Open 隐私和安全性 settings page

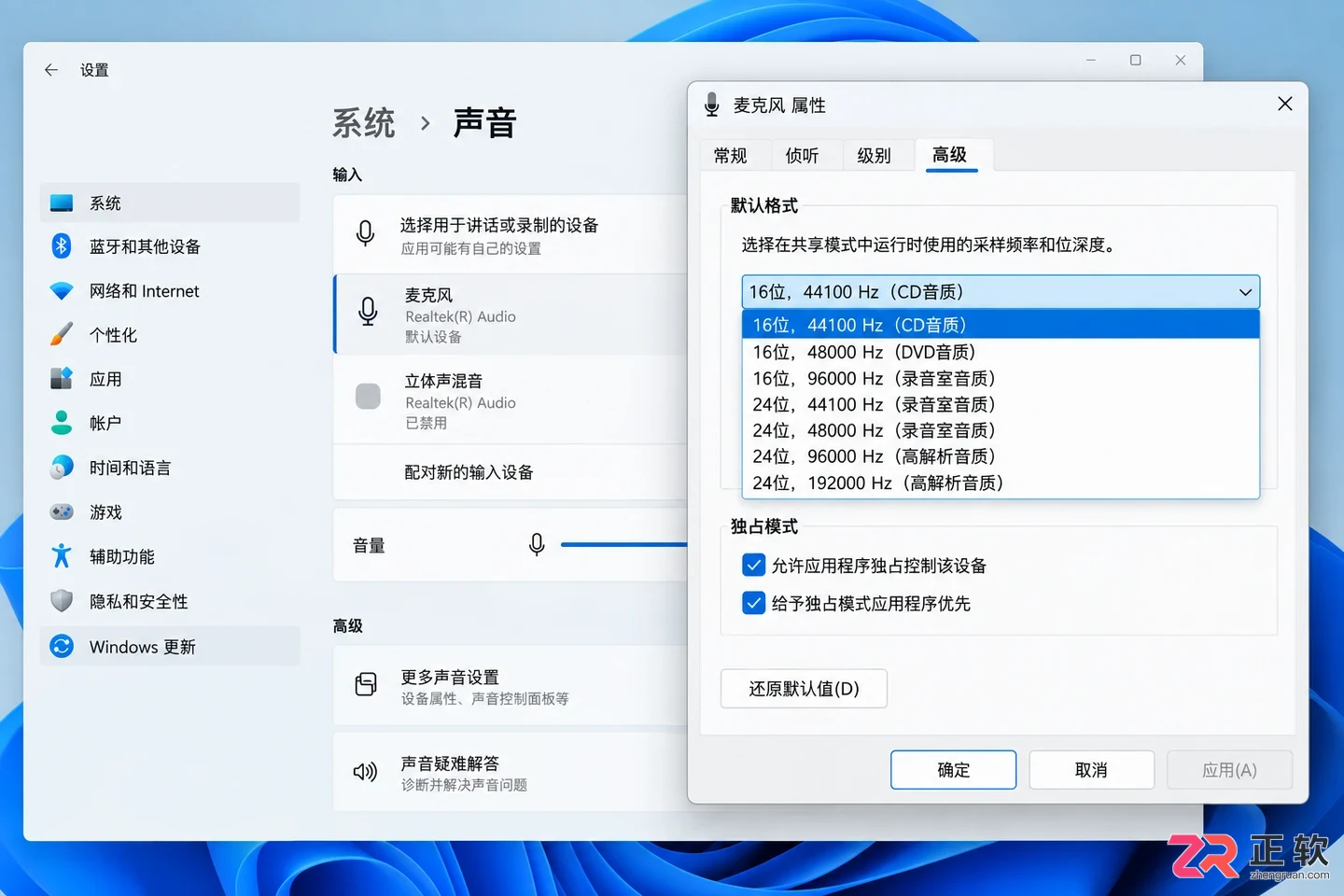170,601
